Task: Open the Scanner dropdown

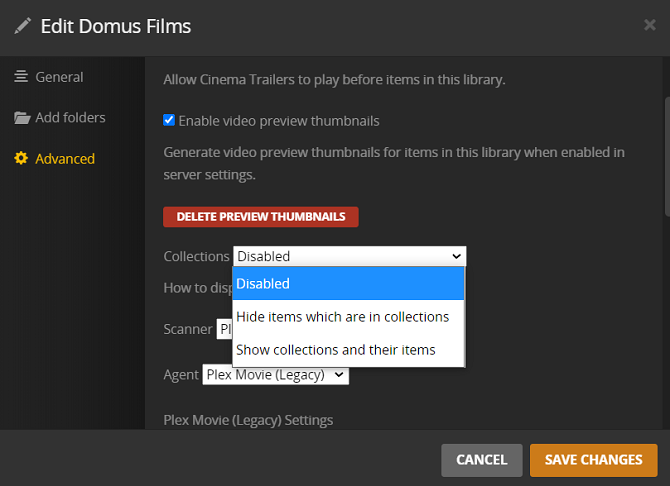Action: (224, 328)
